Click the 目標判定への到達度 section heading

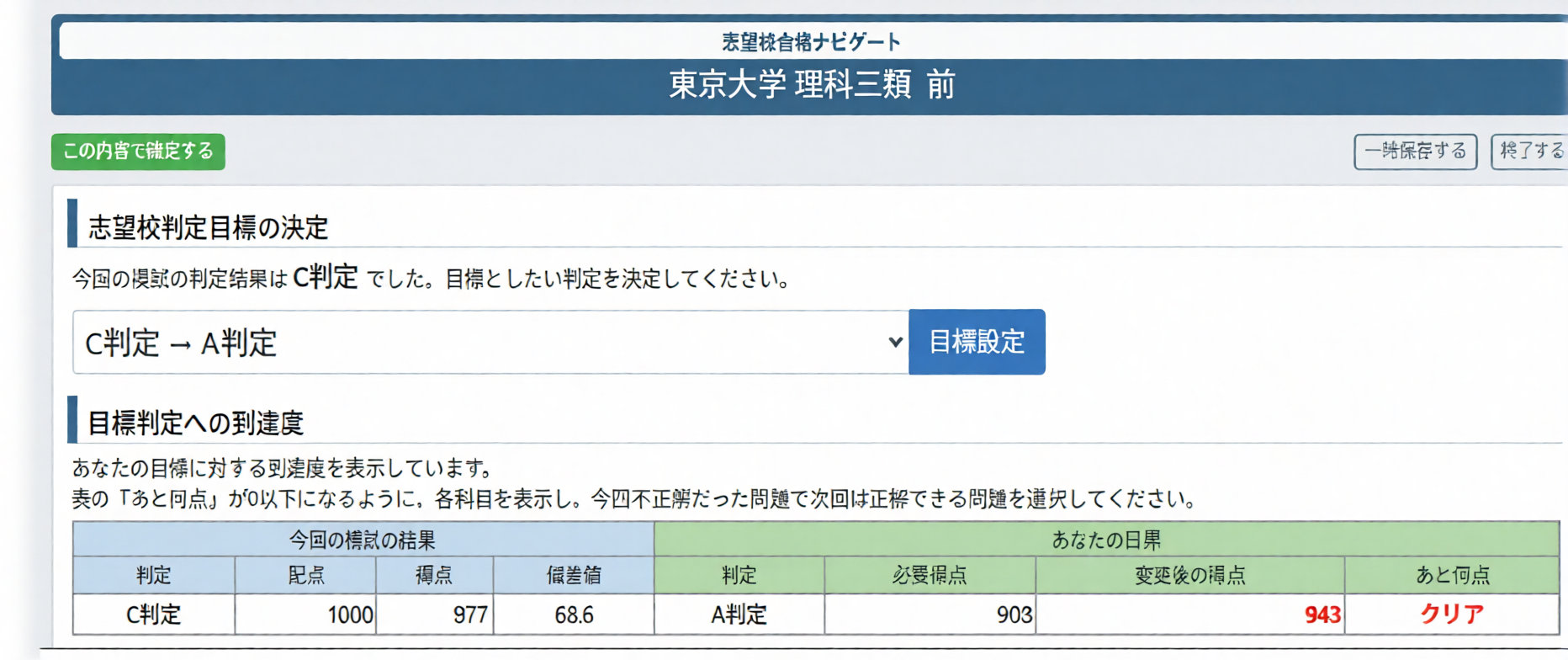tap(195, 423)
